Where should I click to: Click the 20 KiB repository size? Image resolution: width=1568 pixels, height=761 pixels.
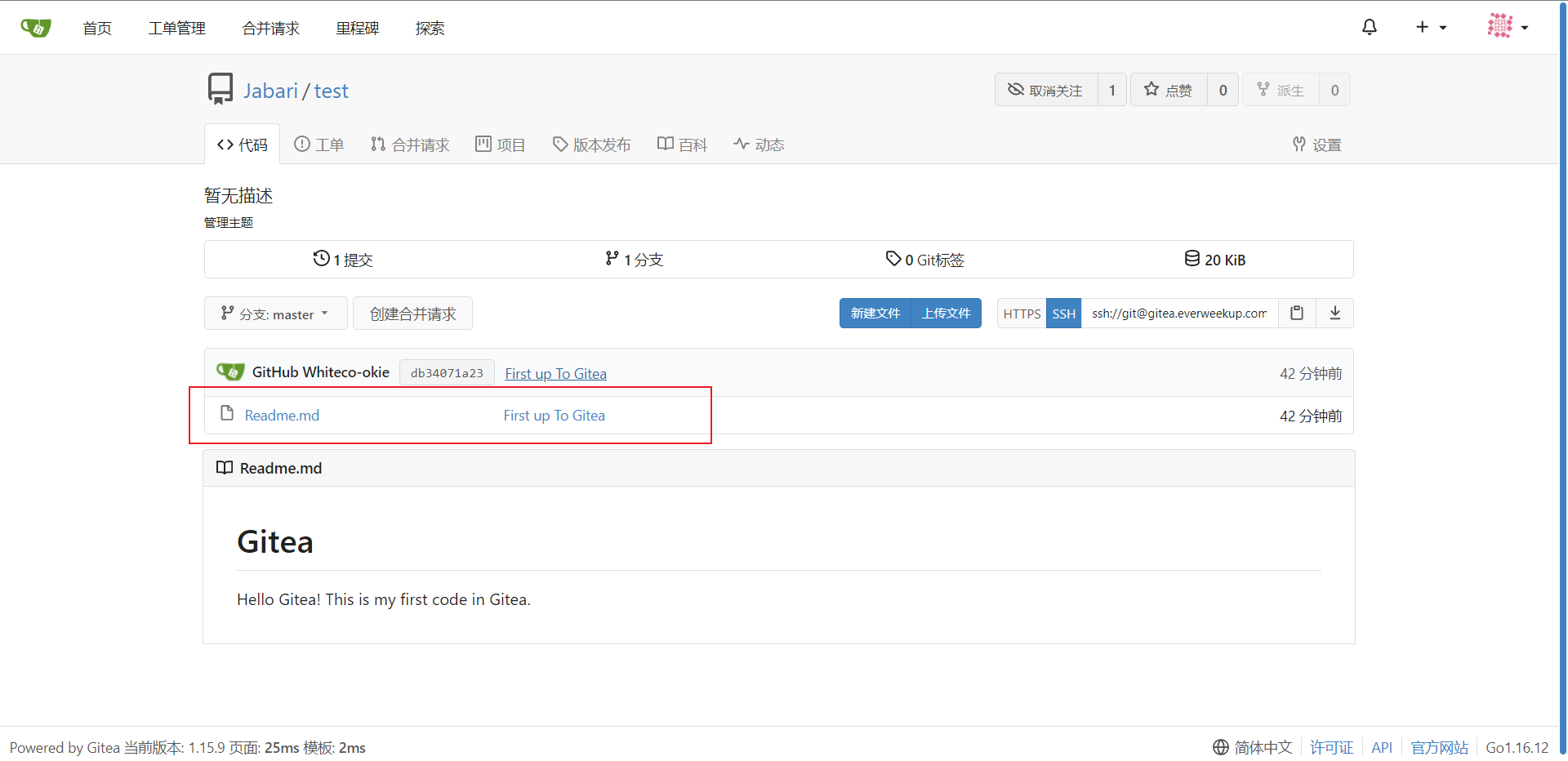click(x=1215, y=260)
